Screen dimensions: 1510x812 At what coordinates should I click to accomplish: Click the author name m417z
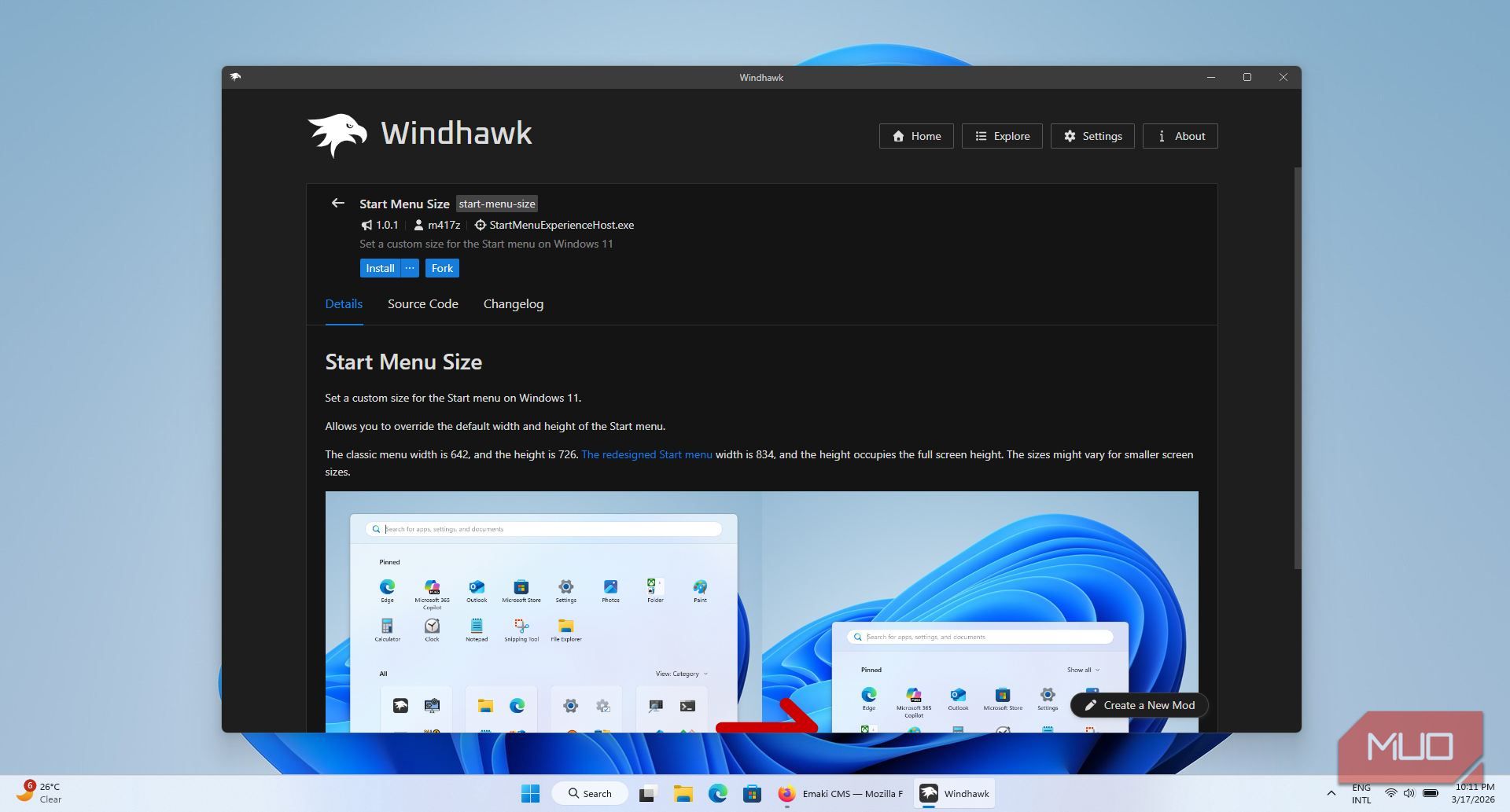pos(444,225)
